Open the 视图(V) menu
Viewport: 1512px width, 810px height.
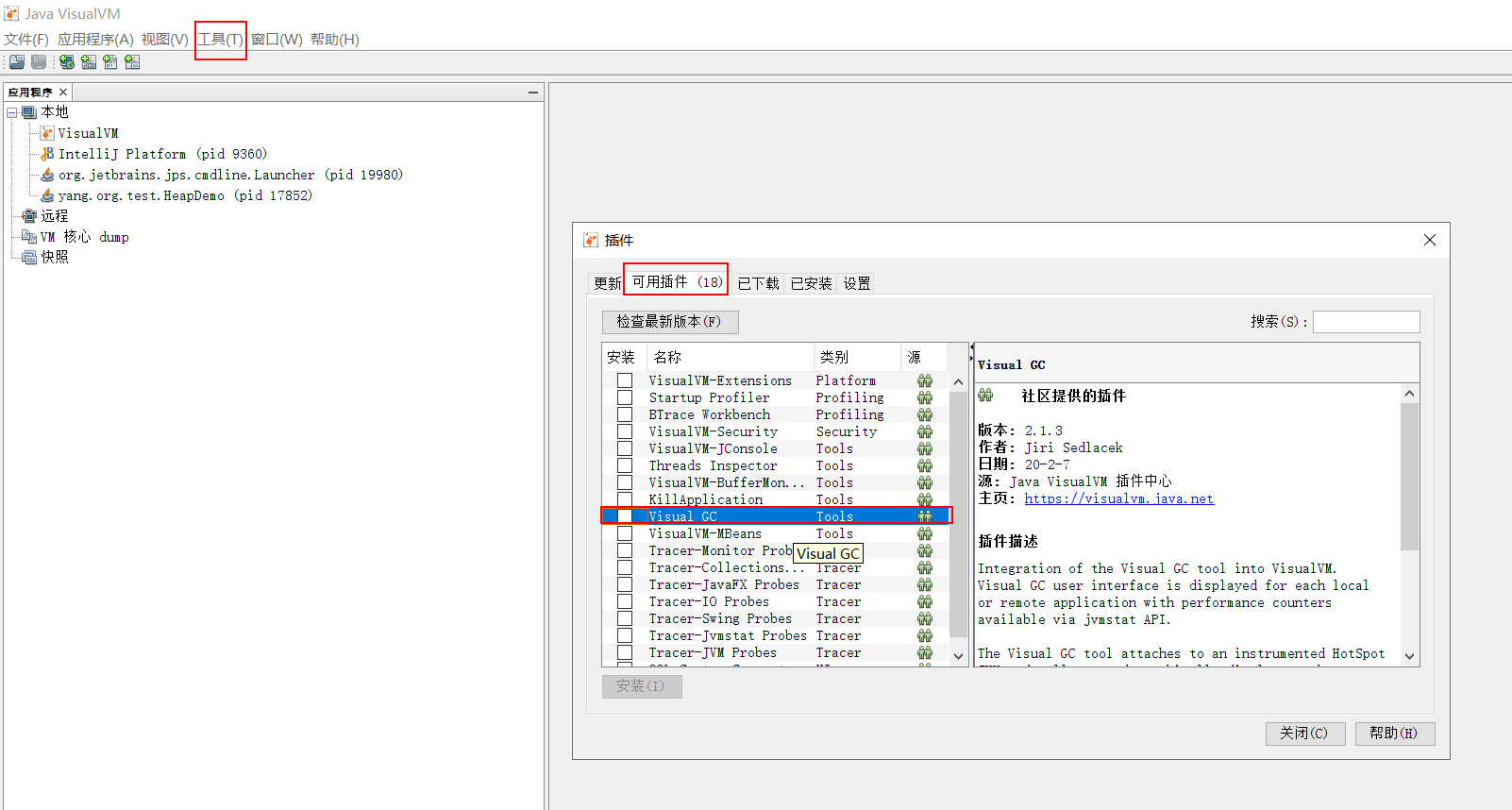(x=165, y=40)
